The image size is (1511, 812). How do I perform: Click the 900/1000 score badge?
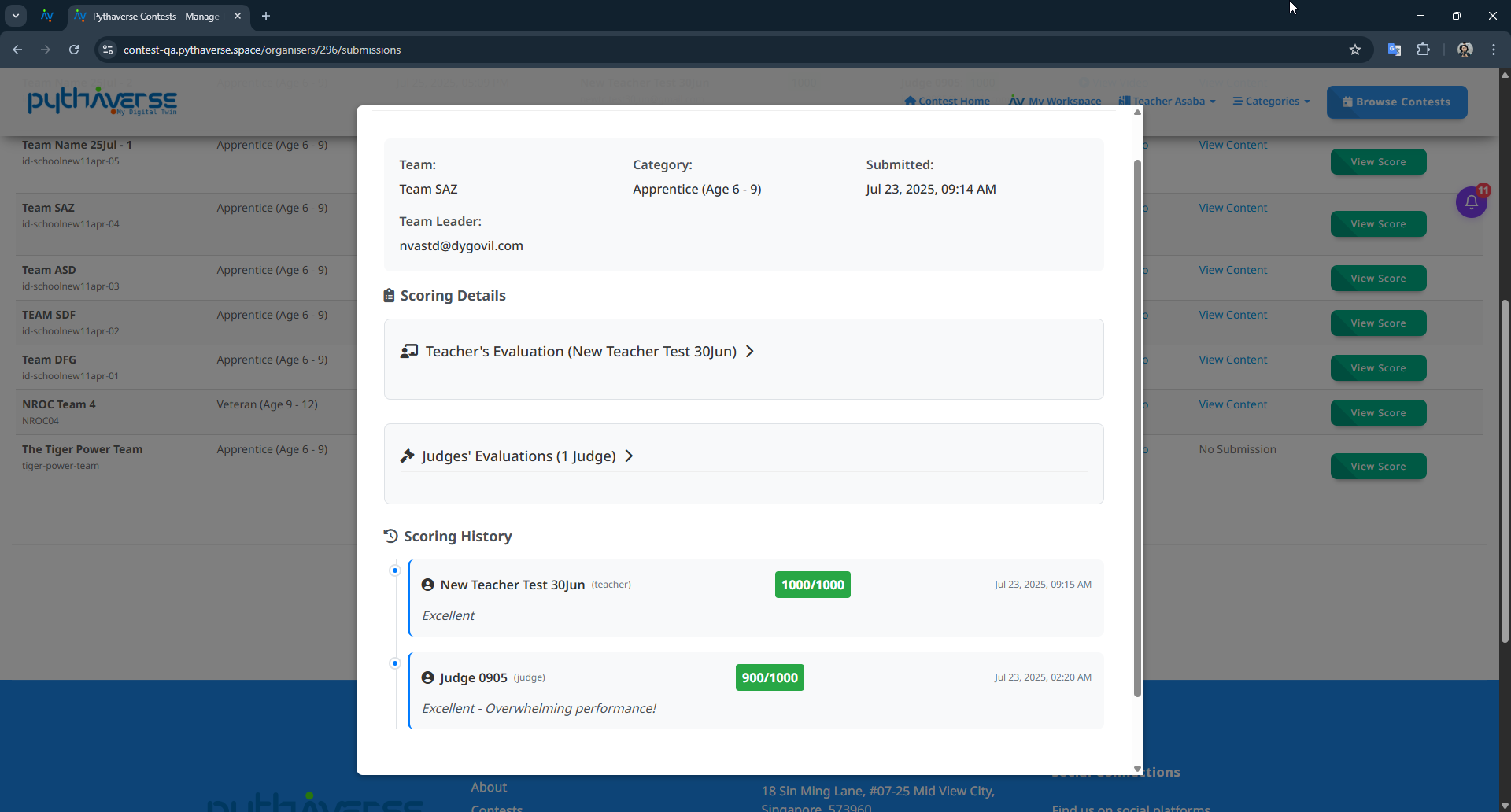point(770,677)
